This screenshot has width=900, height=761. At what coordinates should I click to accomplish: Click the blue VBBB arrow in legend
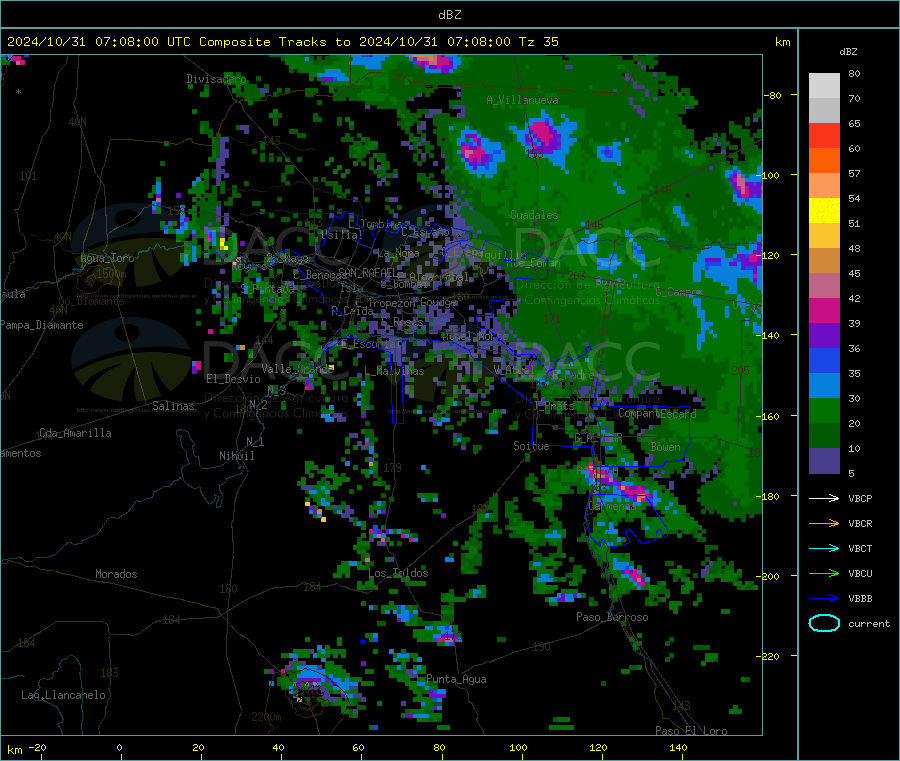(824, 599)
